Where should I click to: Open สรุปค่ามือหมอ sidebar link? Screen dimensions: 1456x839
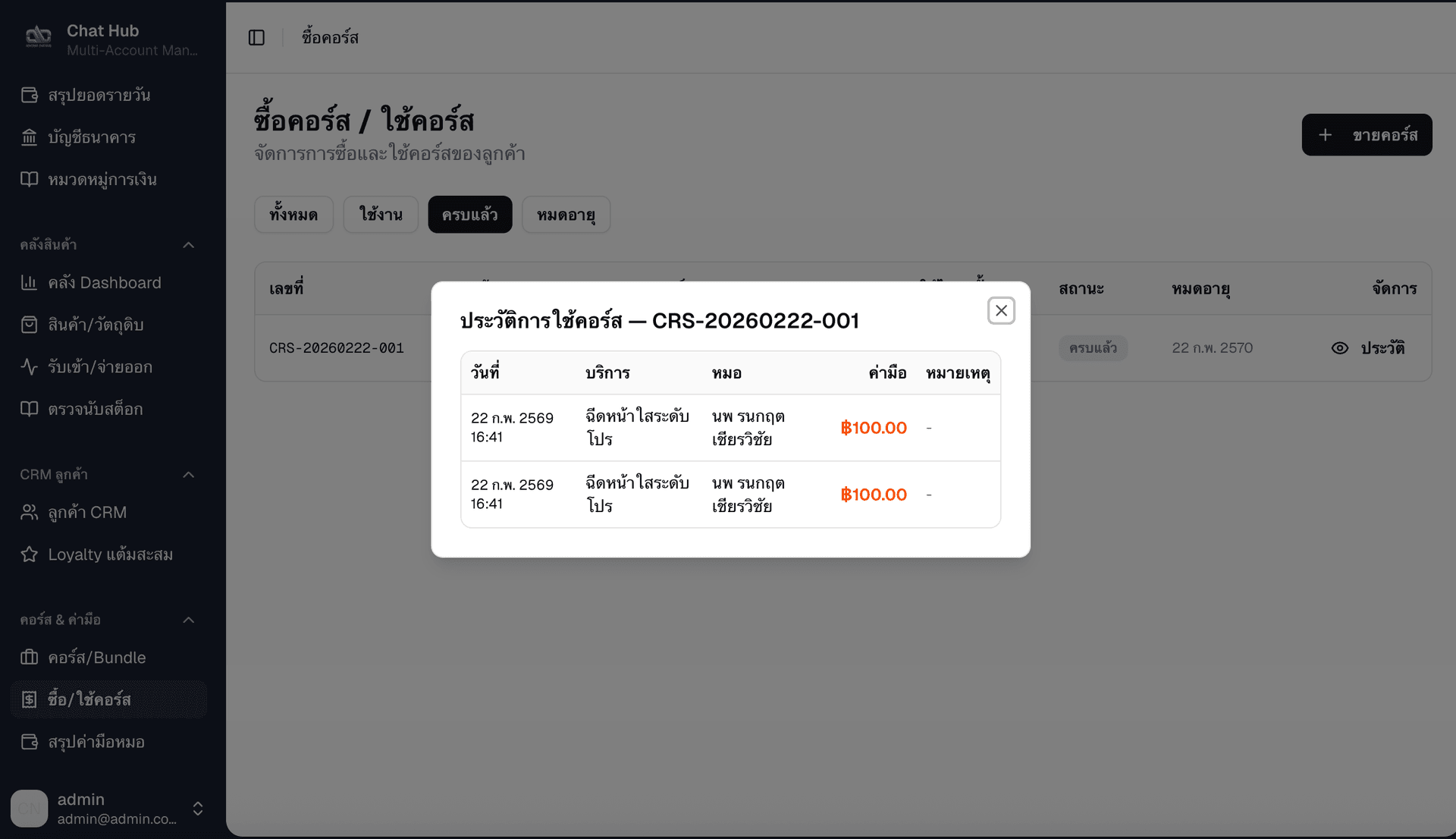click(96, 742)
